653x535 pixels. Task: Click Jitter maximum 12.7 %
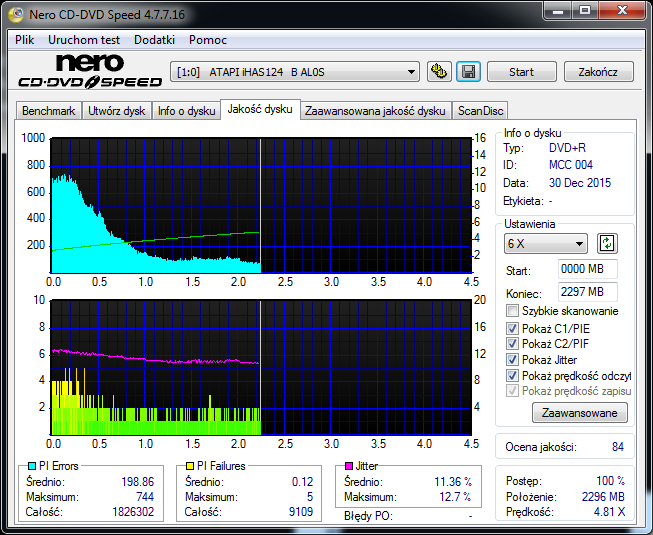pos(455,497)
